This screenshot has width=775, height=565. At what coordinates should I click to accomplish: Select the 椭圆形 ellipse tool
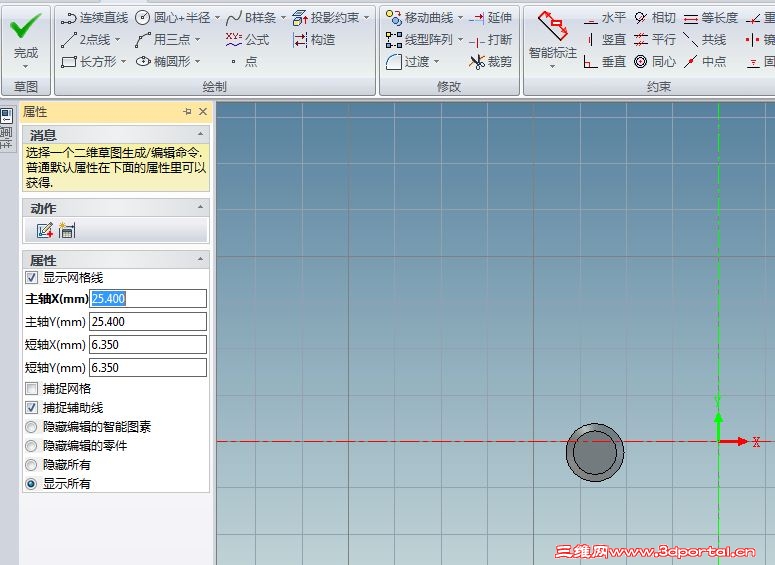click(x=163, y=61)
